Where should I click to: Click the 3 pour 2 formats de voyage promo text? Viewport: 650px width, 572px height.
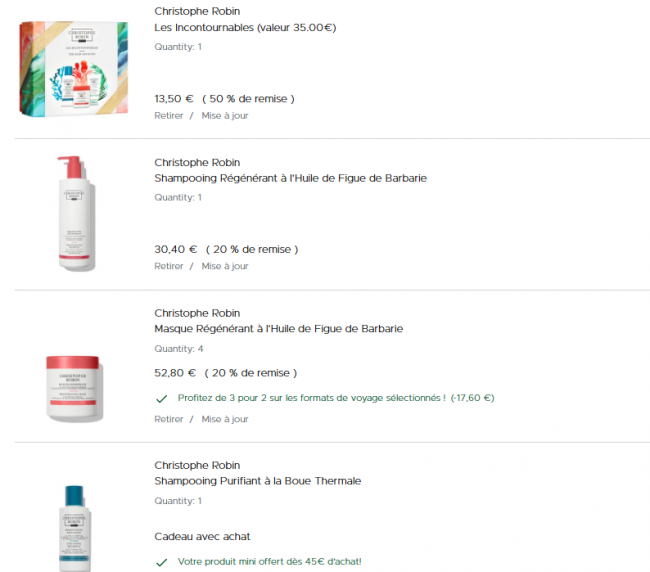coord(336,398)
